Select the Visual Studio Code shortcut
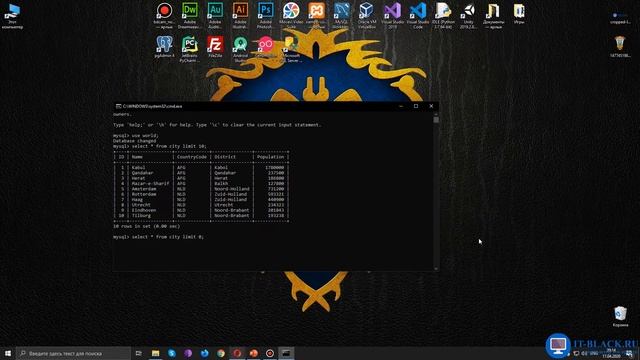640x360 pixels. click(418, 15)
